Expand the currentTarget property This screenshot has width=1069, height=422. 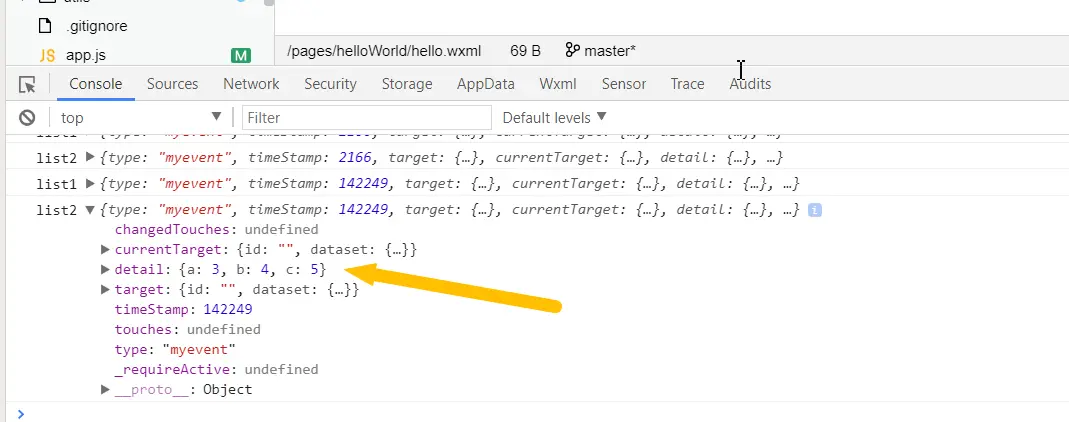105,250
